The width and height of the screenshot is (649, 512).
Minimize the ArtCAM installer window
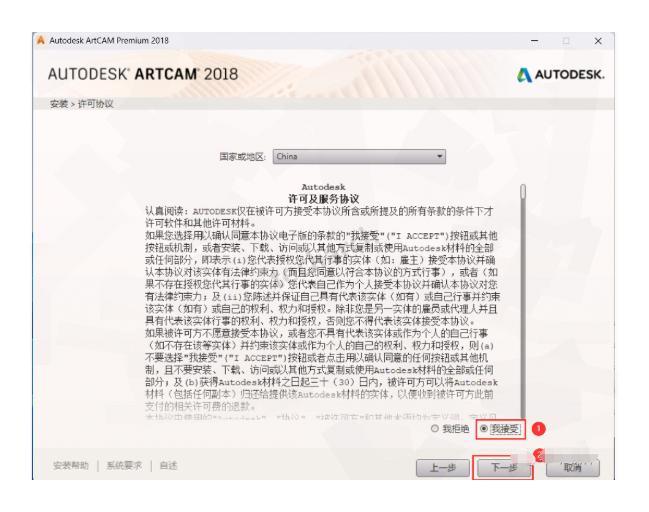tap(535, 41)
